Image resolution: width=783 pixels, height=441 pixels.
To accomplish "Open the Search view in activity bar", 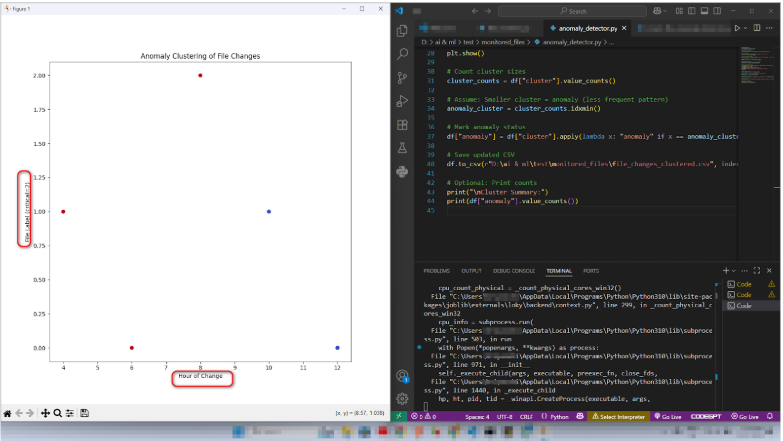I will (x=402, y=53).
